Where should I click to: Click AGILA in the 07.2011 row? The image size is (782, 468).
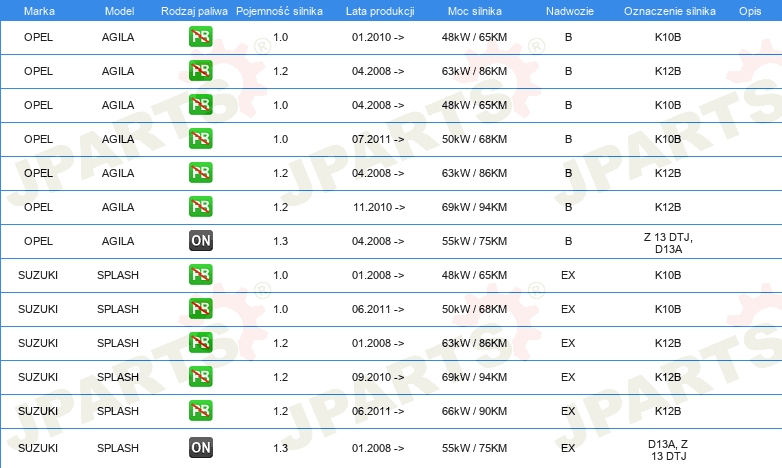click(118, 139)
